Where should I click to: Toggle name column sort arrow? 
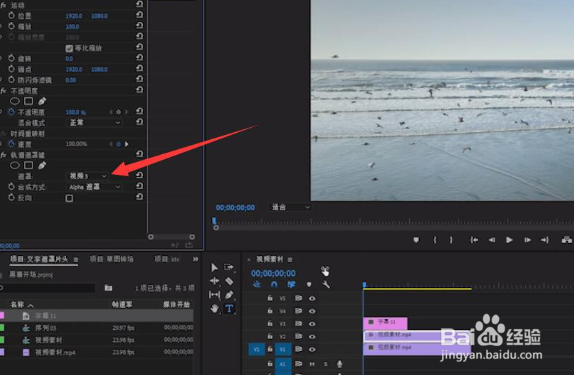point(30,305)
